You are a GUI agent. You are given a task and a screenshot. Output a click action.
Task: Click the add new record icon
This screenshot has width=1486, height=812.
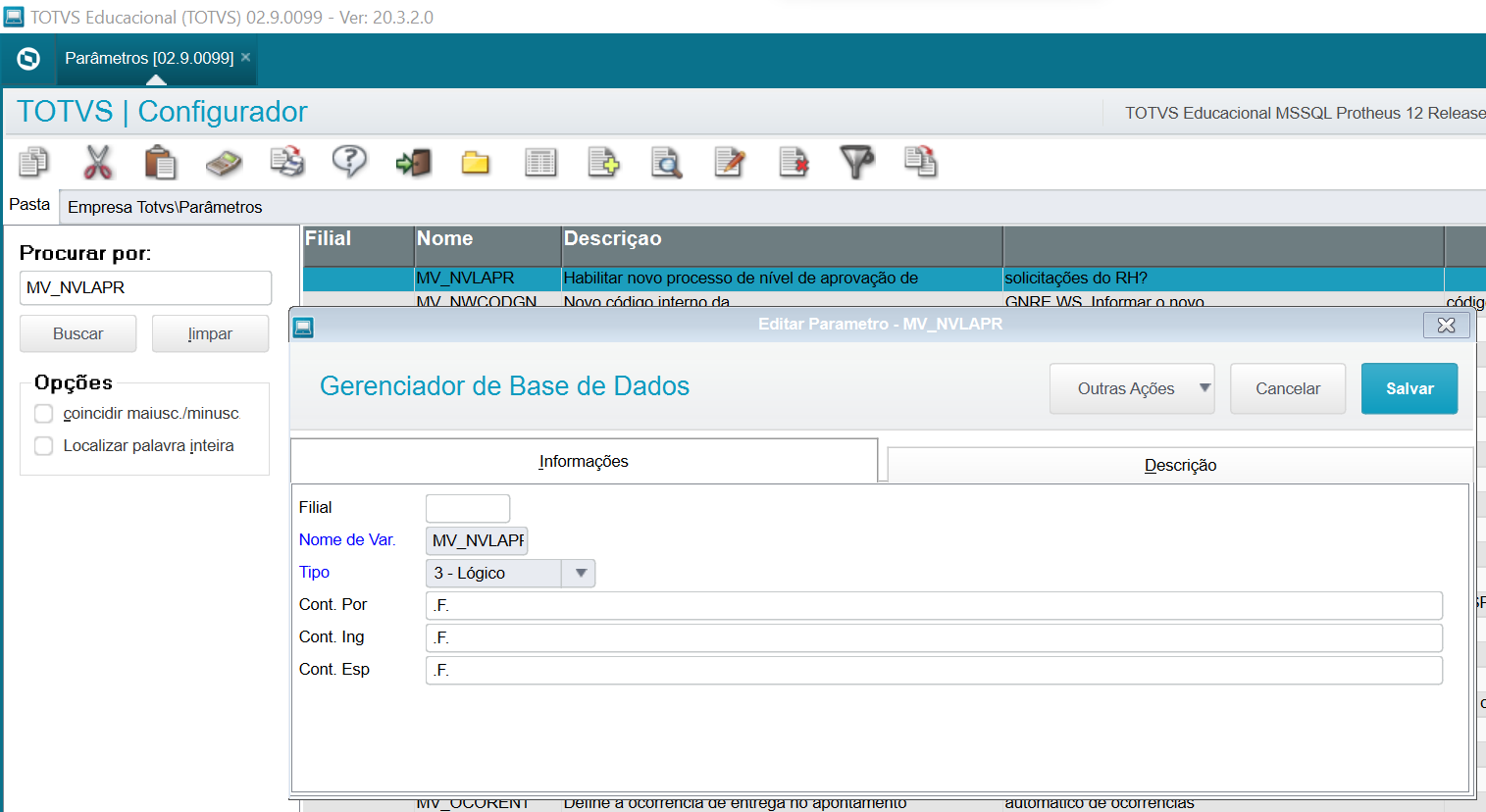point(603,162)
